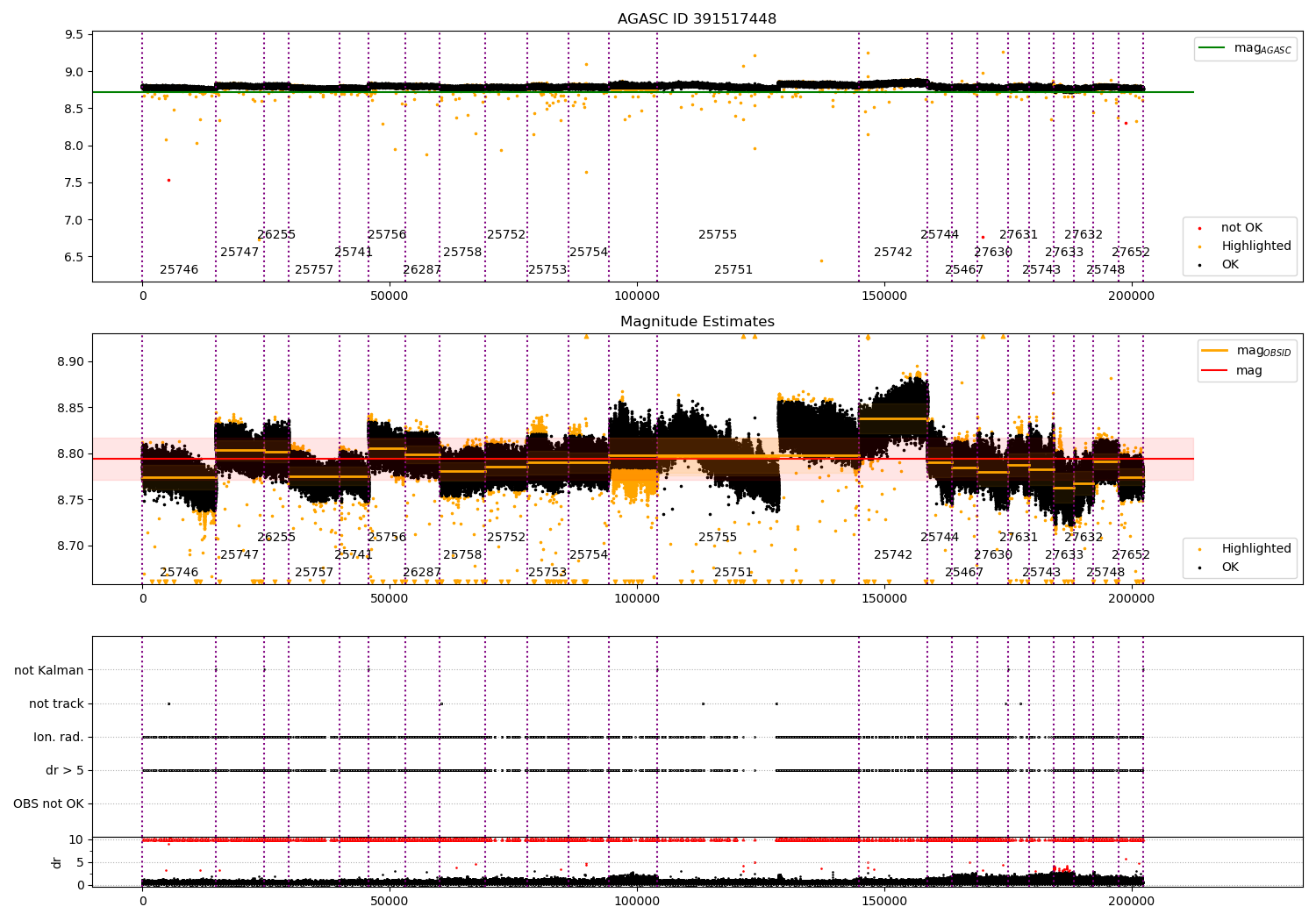Image resolution: width=1316 pixels, height=921 pixels.
Task: Click obsid label 25754 in top plot
Action: 589,253
